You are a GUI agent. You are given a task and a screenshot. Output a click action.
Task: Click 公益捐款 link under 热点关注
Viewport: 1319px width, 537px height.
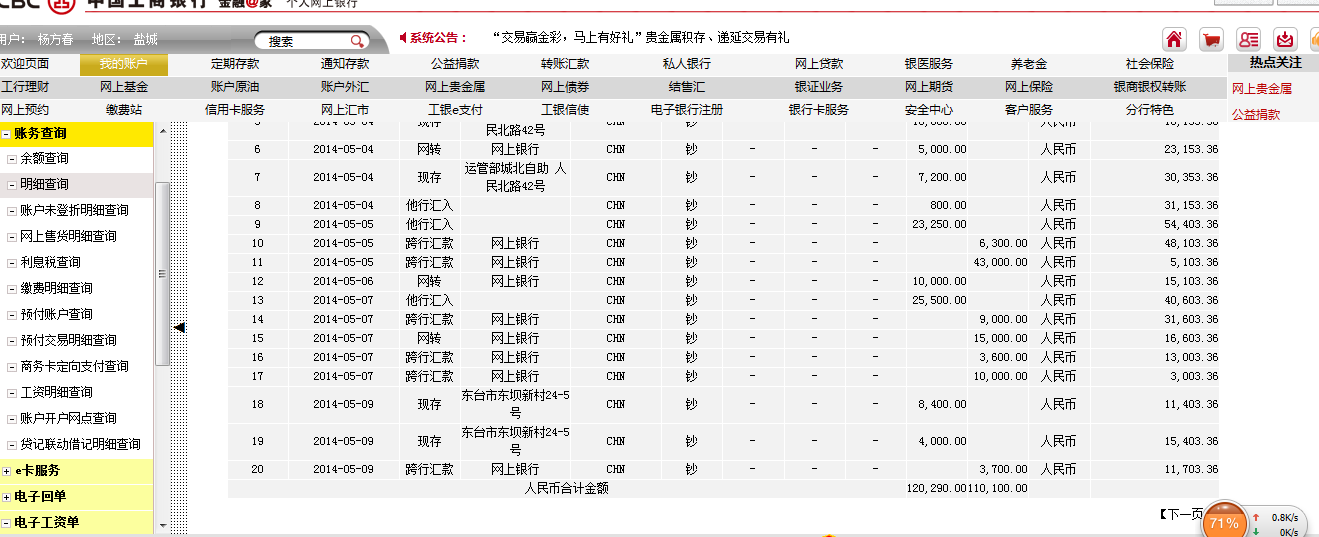[1256, 114]
